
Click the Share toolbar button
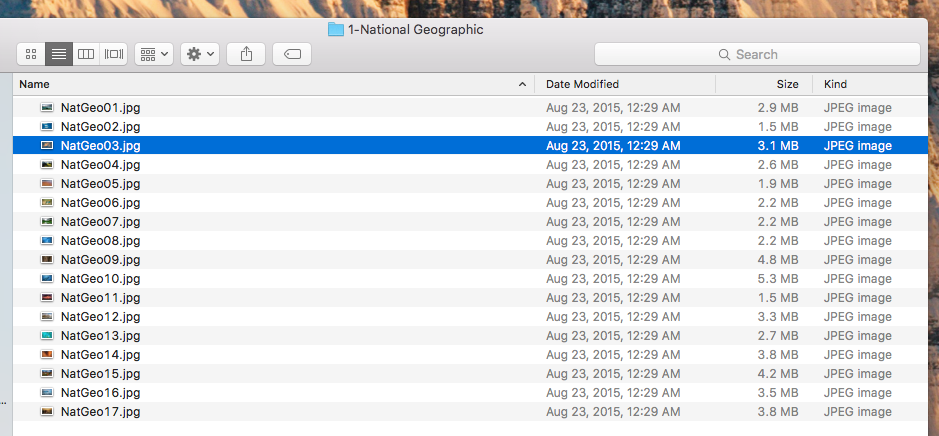pyautogui.click(x=246, y=54)
